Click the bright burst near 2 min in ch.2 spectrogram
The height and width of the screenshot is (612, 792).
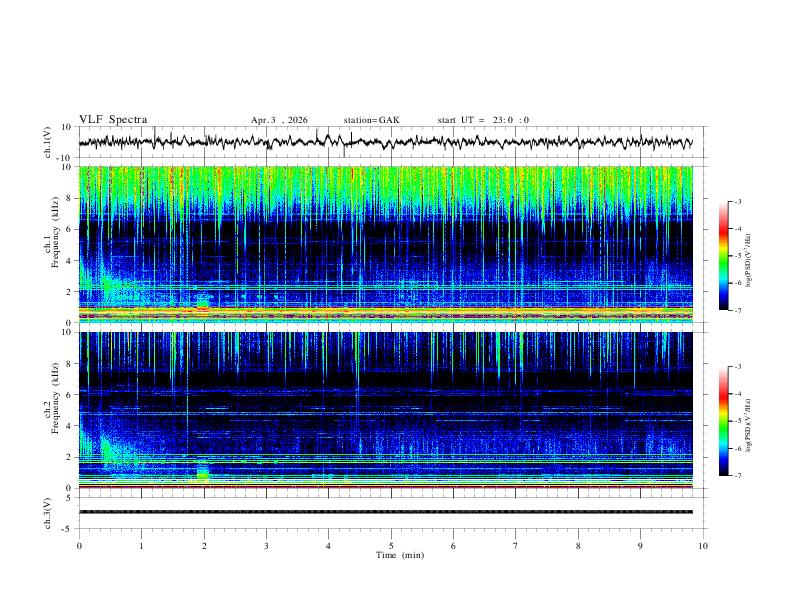click(x=203, y=472)
